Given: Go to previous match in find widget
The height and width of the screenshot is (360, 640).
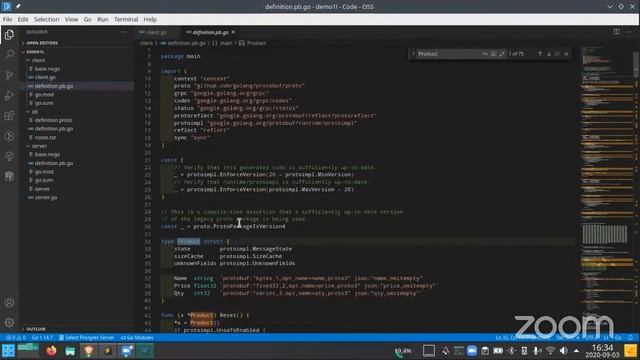Looking at the screenshot, I should click(x=540, y=54).
